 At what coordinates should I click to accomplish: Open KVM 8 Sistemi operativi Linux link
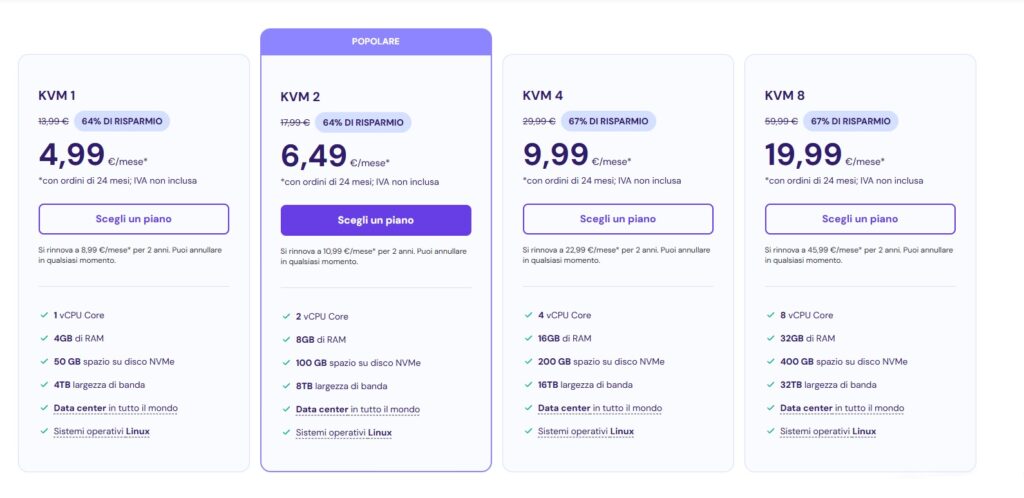click(x=828, y=431)
